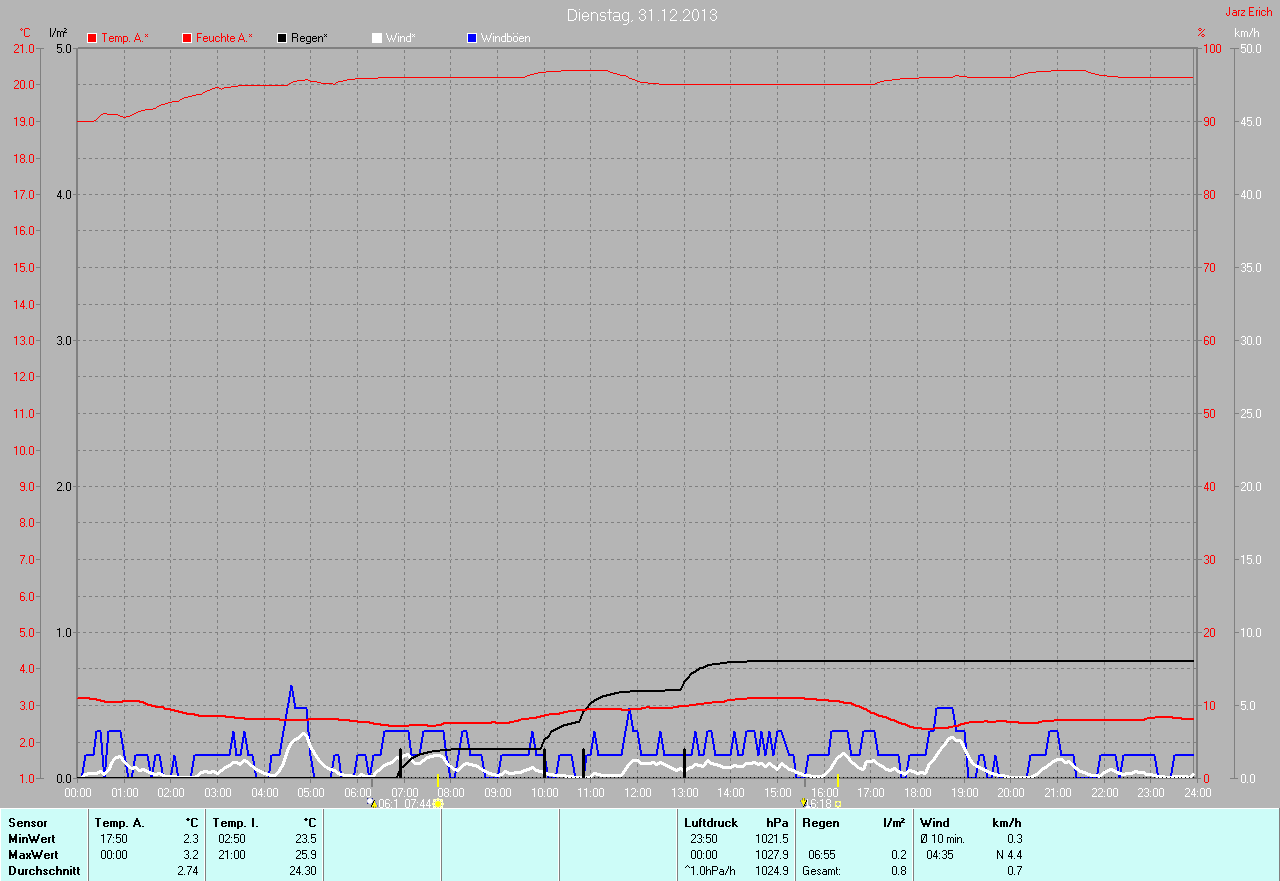Click the Luftdruck maximum value 1027.9
The image size is (1280, 881).
point(772,855)
